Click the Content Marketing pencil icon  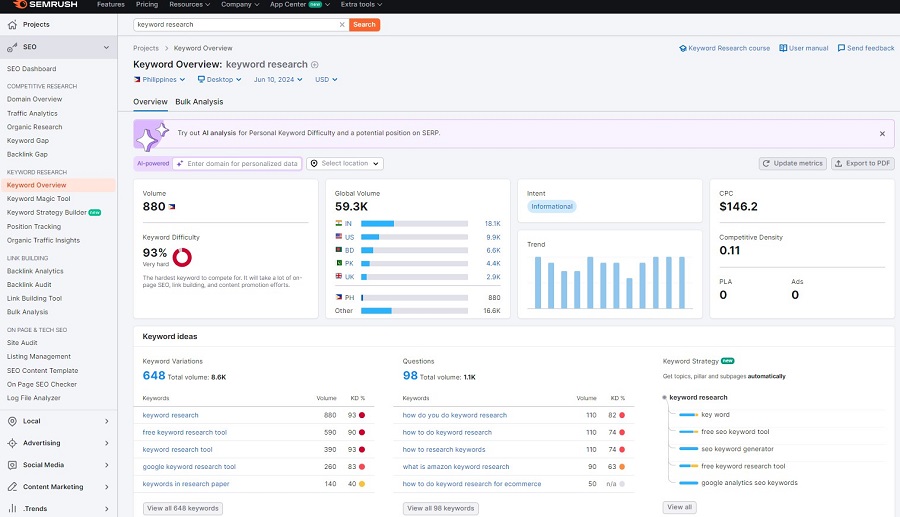coord(12,487)
